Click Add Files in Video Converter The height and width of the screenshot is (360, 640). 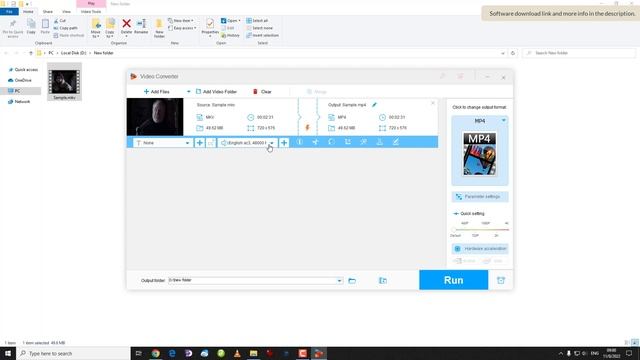[x=157, y=92]
